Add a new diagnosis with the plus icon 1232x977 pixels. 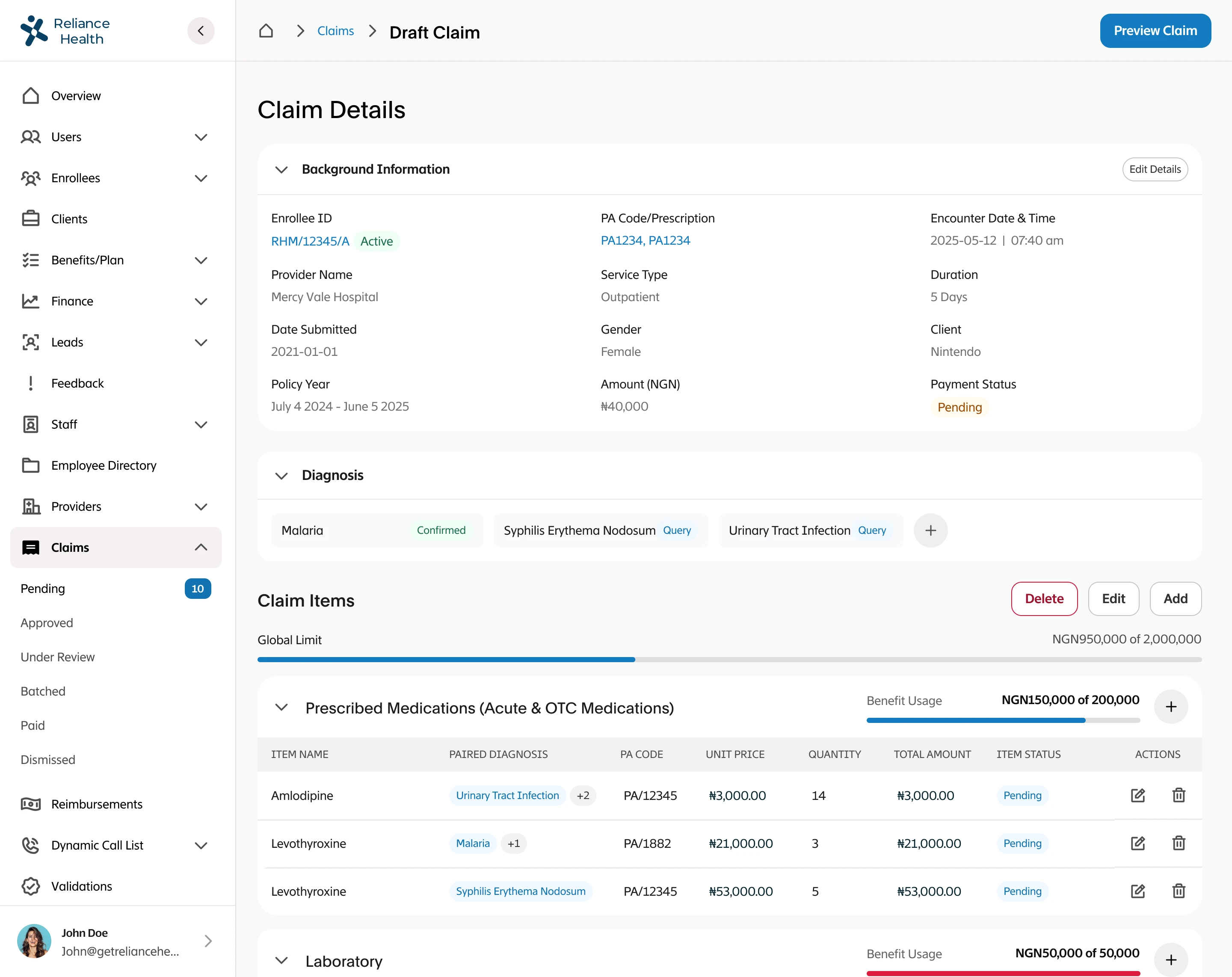(930, 530)
